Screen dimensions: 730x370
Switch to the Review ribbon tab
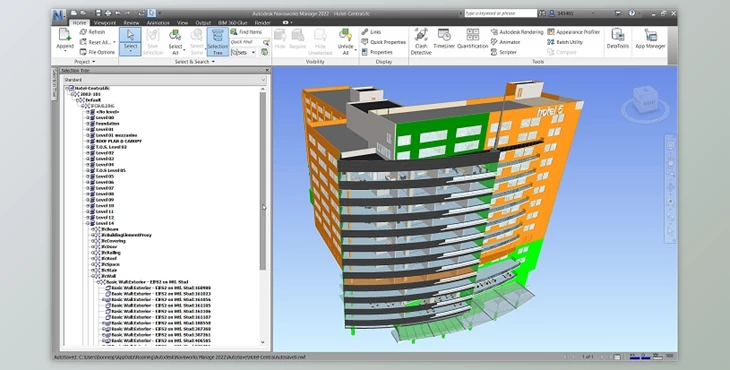(131, 22)
